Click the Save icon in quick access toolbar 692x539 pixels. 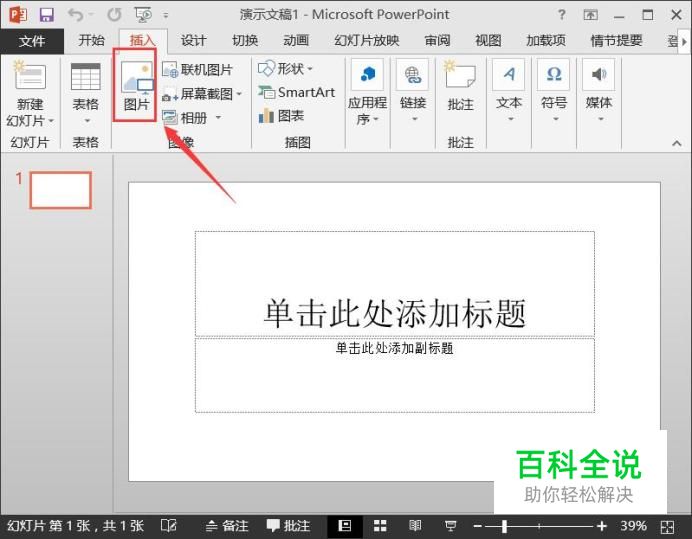coord(46,15)
